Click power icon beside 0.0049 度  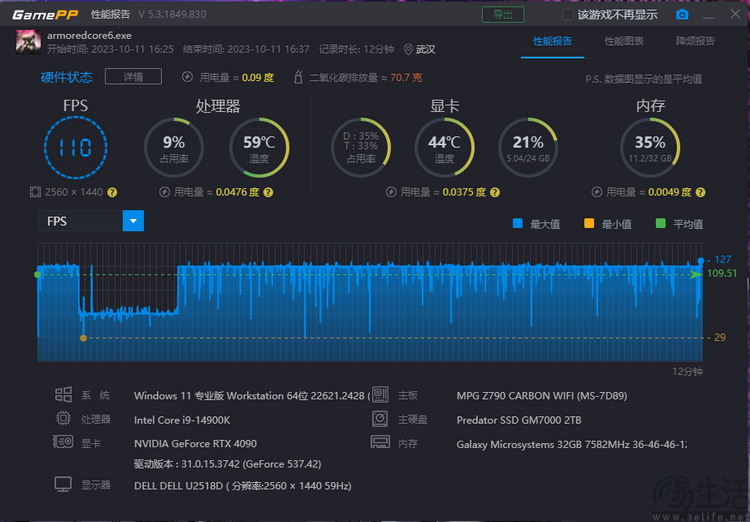pos(596,192)
